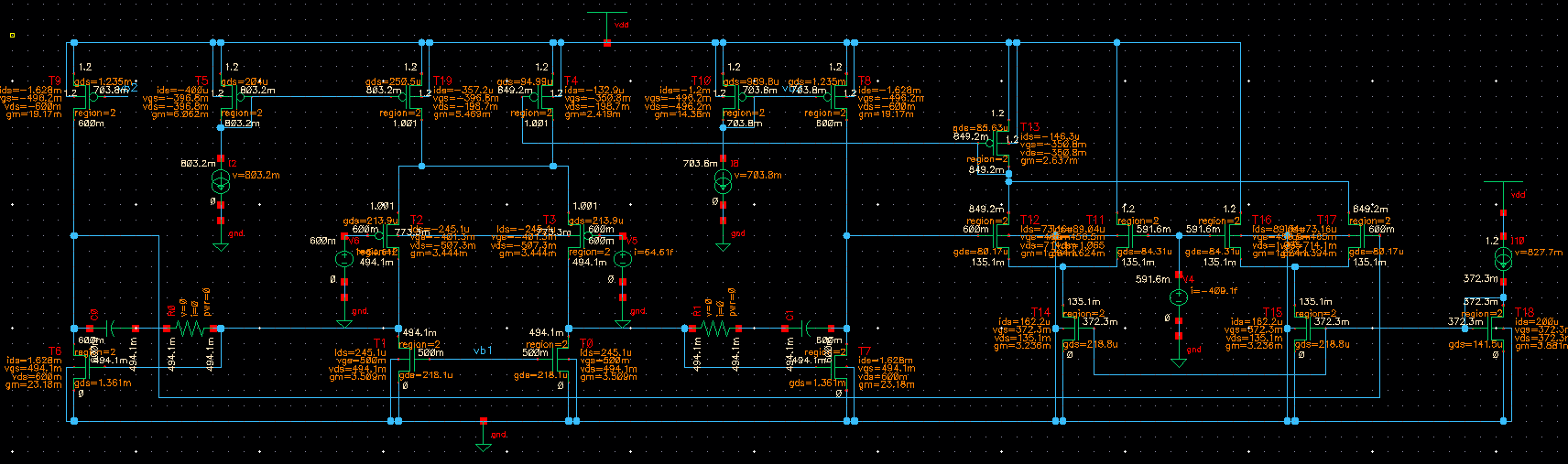Click the i=64.61f annotation

click(x=654, y=252)
